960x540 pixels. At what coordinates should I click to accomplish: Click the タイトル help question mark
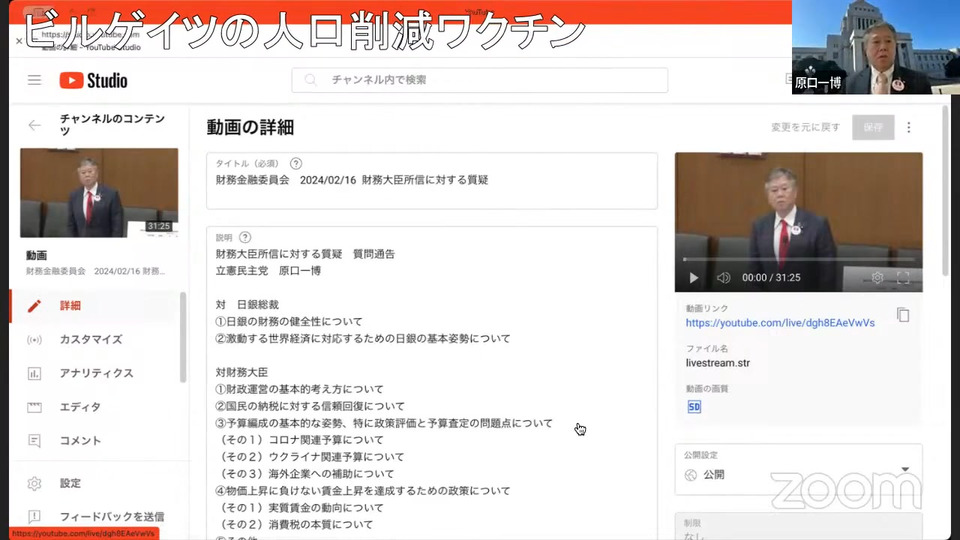tap(296, 163)
